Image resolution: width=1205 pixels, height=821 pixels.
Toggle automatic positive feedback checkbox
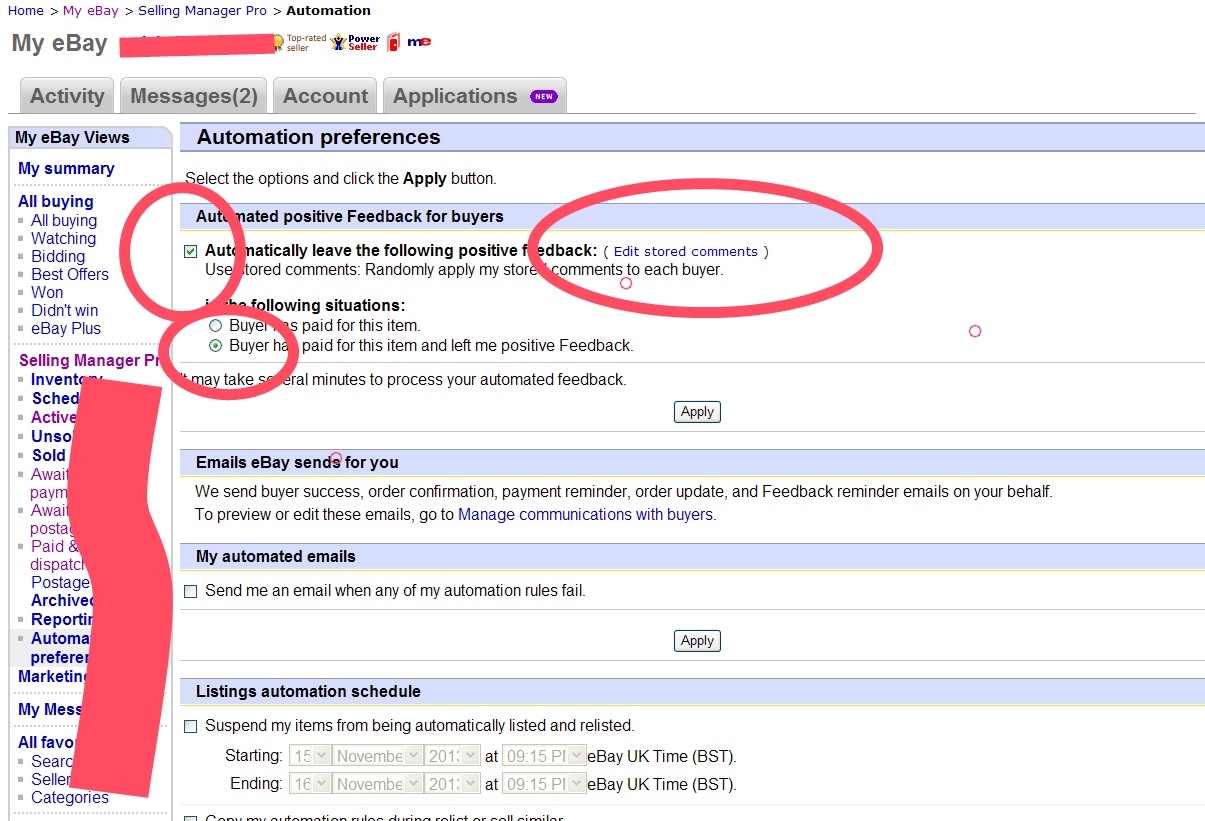click(191, 252)
